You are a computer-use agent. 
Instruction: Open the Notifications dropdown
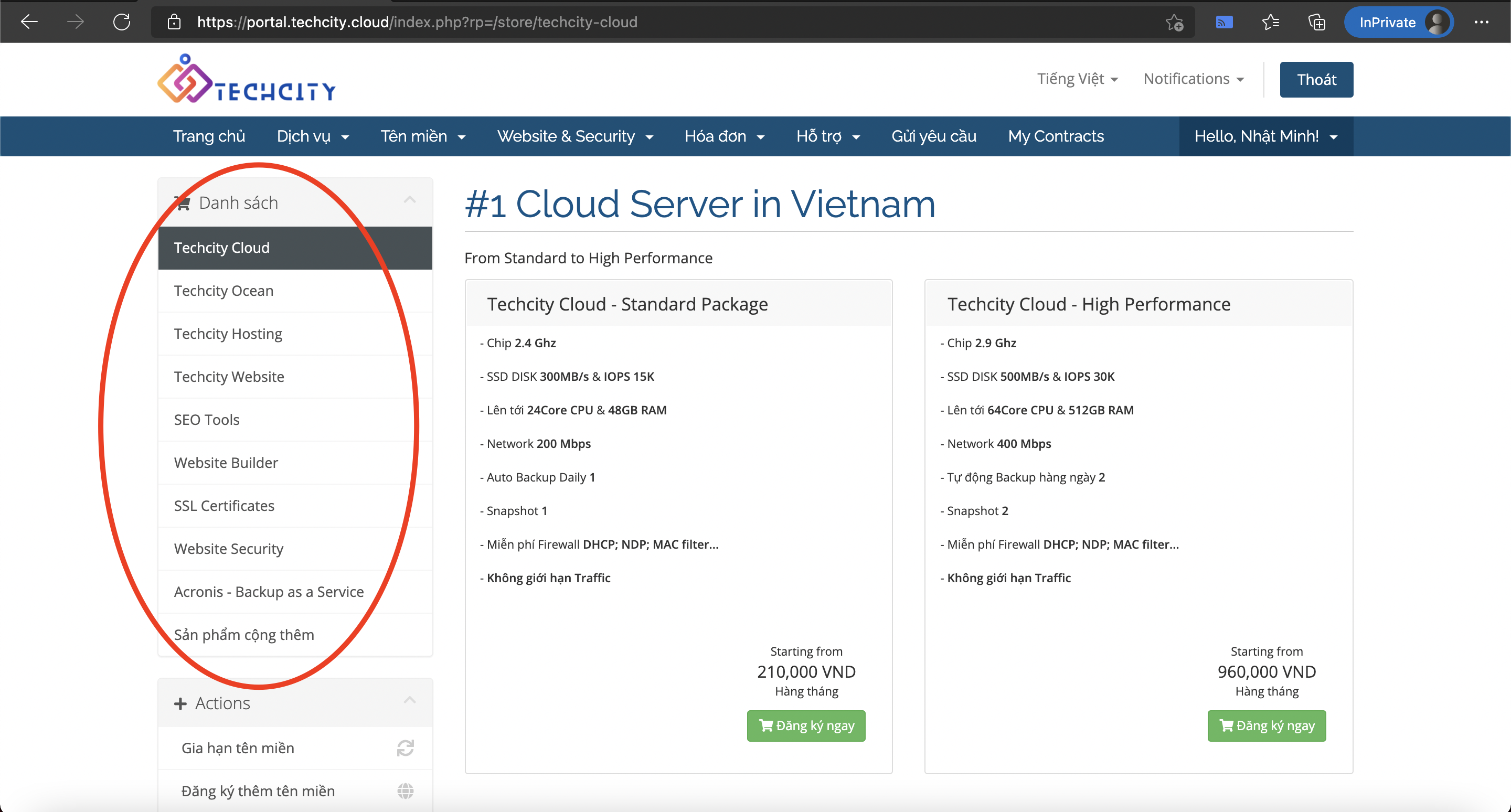pyautogui.click(x=1194, y=79)
